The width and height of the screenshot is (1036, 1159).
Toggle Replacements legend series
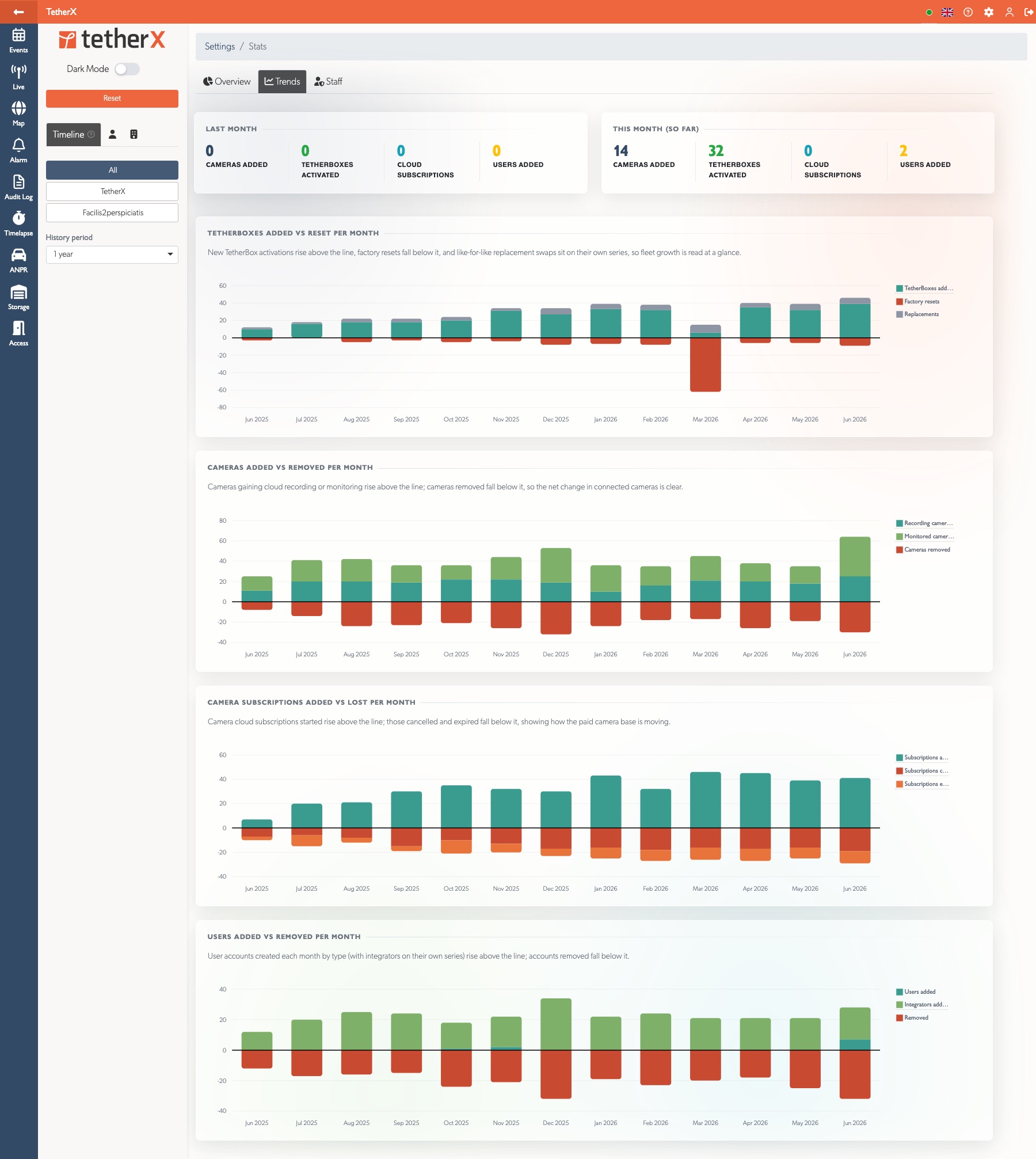(x=917, y=314)
